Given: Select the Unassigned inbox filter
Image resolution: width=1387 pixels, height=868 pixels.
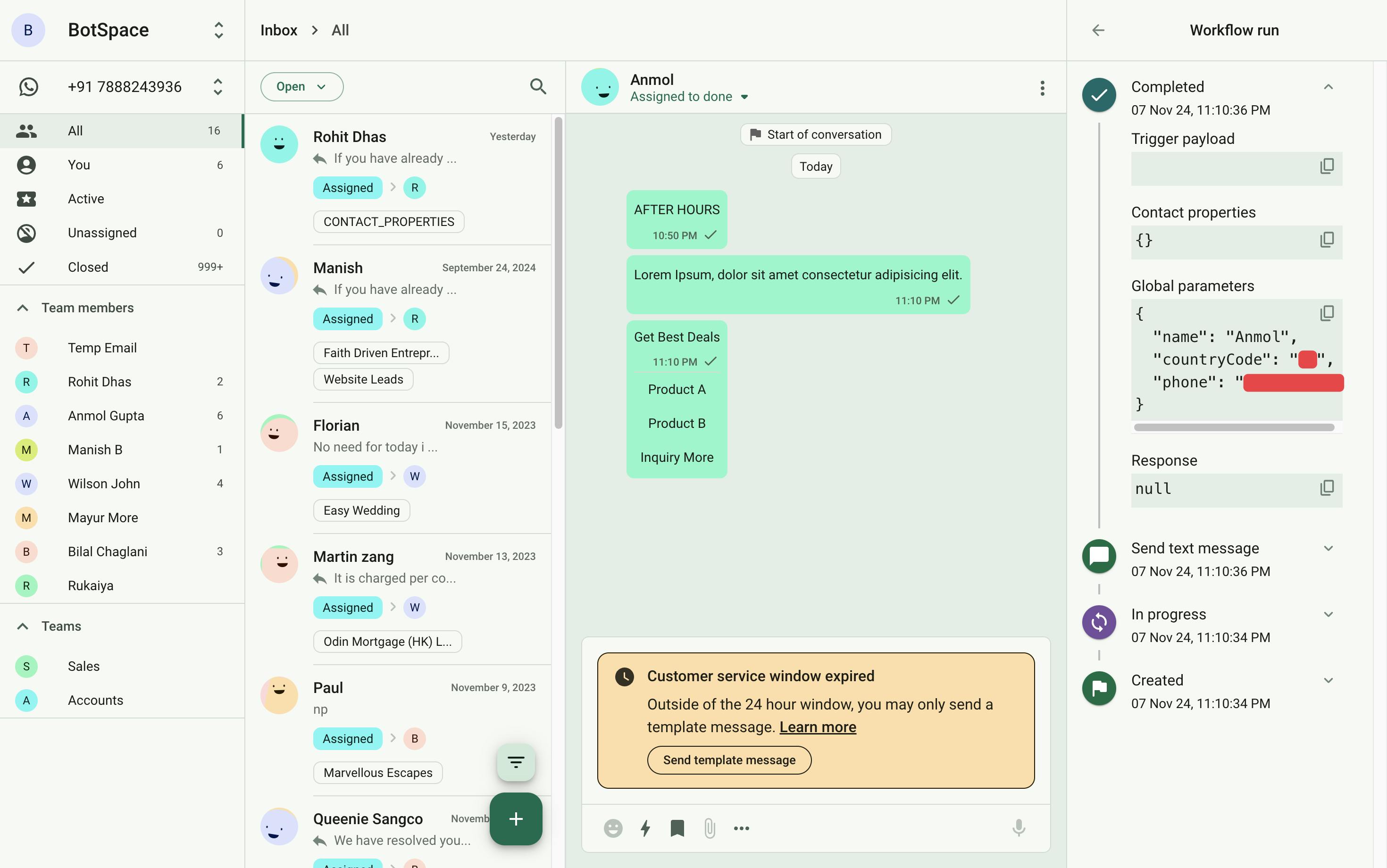Looking at the screenshot, I should 122,233.
